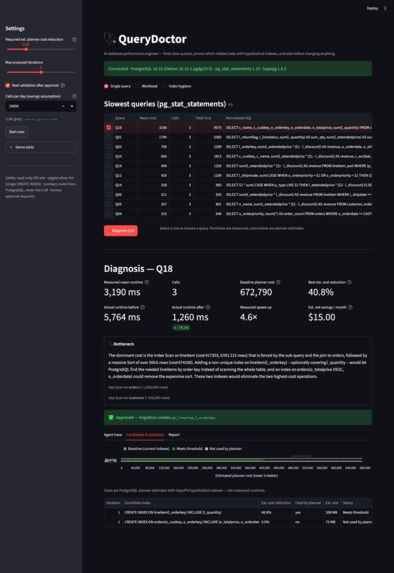The width and height of the screenshot is (394, 573).
Task: Select Single query mode radio button
Action: 106,86
